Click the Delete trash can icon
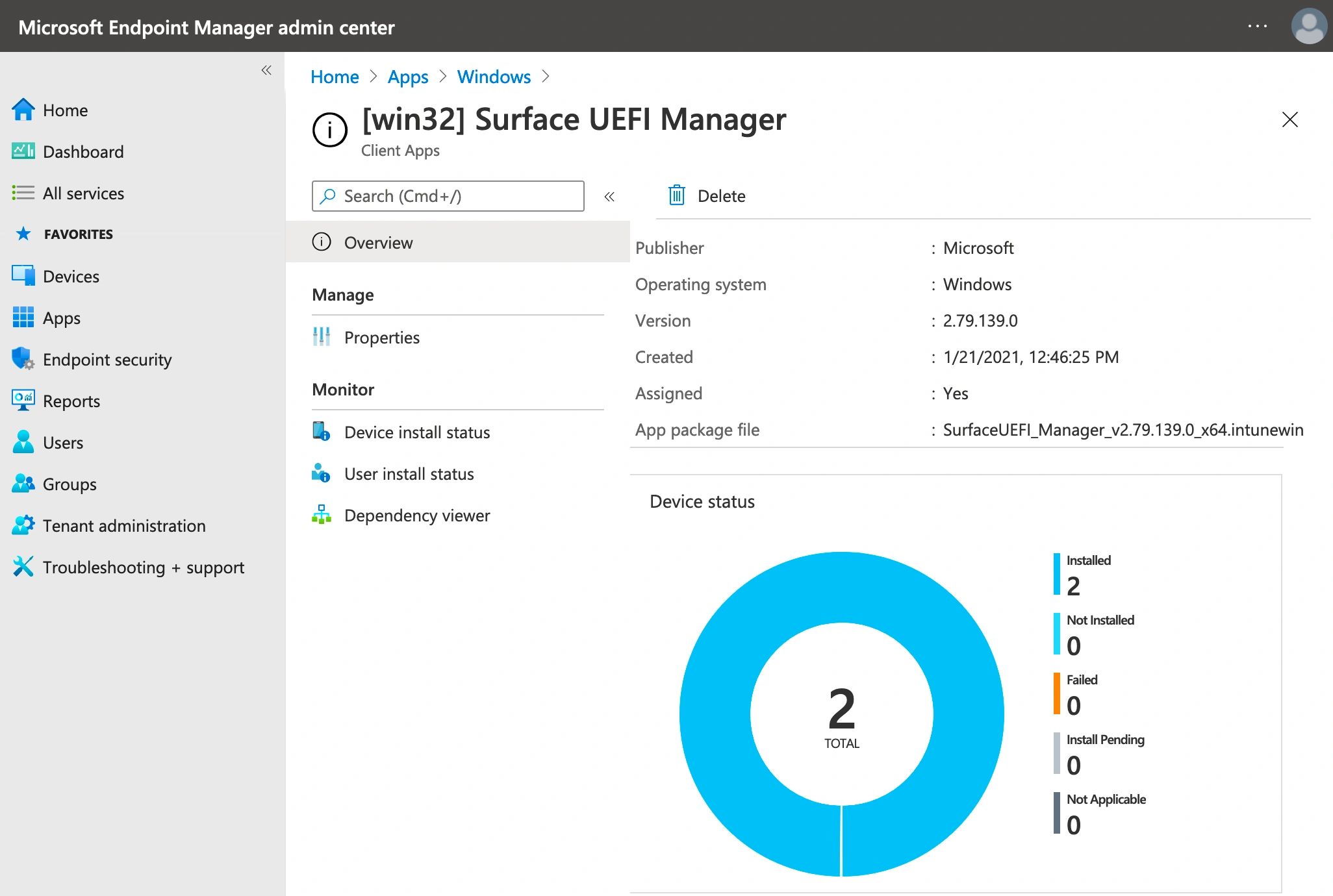This screenshot has height=896, width=1333. click(x=676, y=195)
